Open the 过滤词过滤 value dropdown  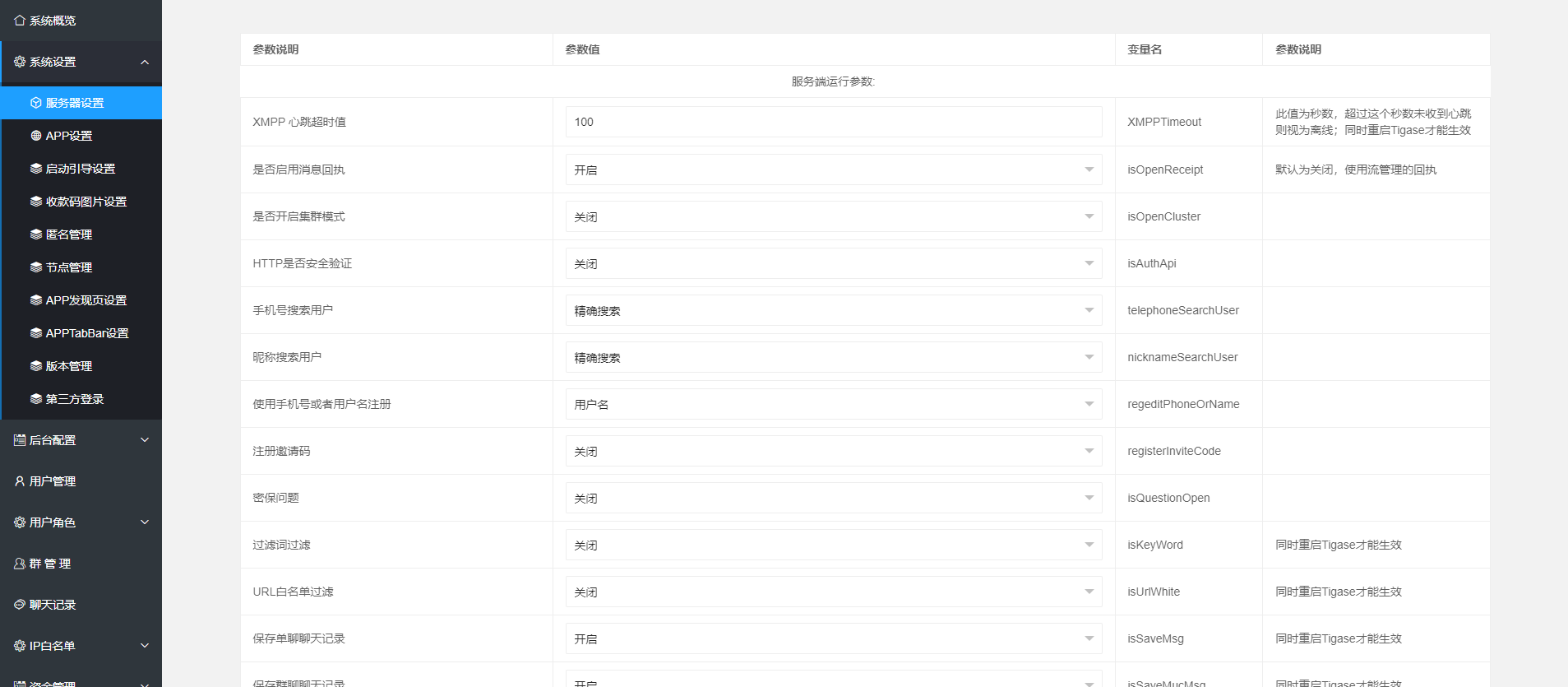tap(834, 545)
